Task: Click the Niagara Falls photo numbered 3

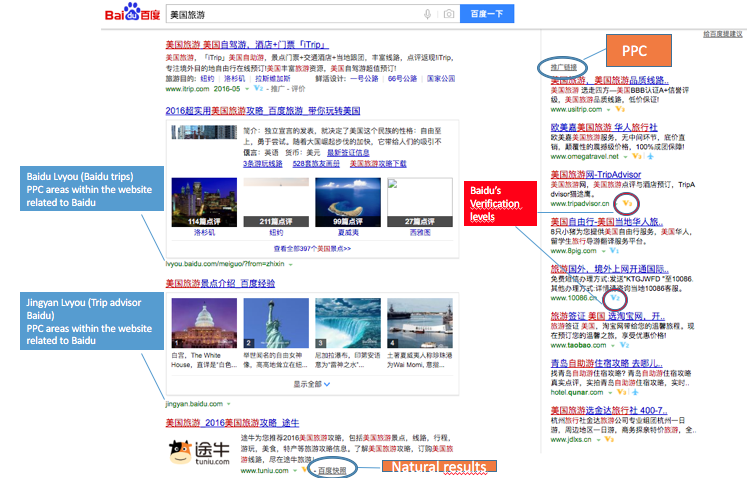Action: tap(348, 323)
